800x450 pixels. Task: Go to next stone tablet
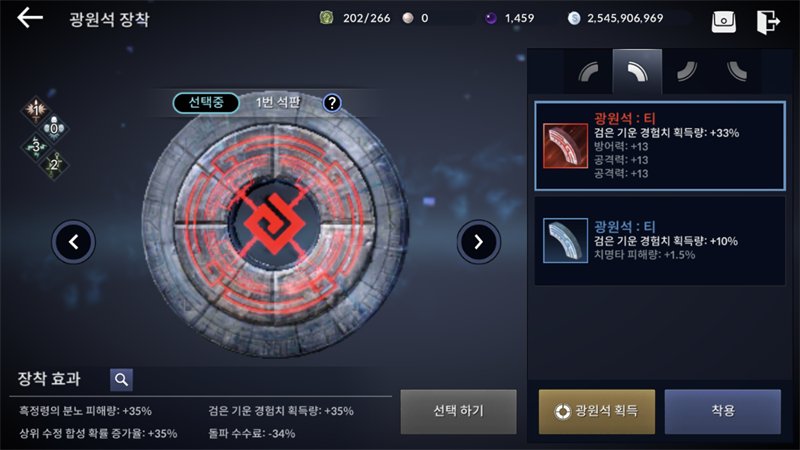click(479, 242)
